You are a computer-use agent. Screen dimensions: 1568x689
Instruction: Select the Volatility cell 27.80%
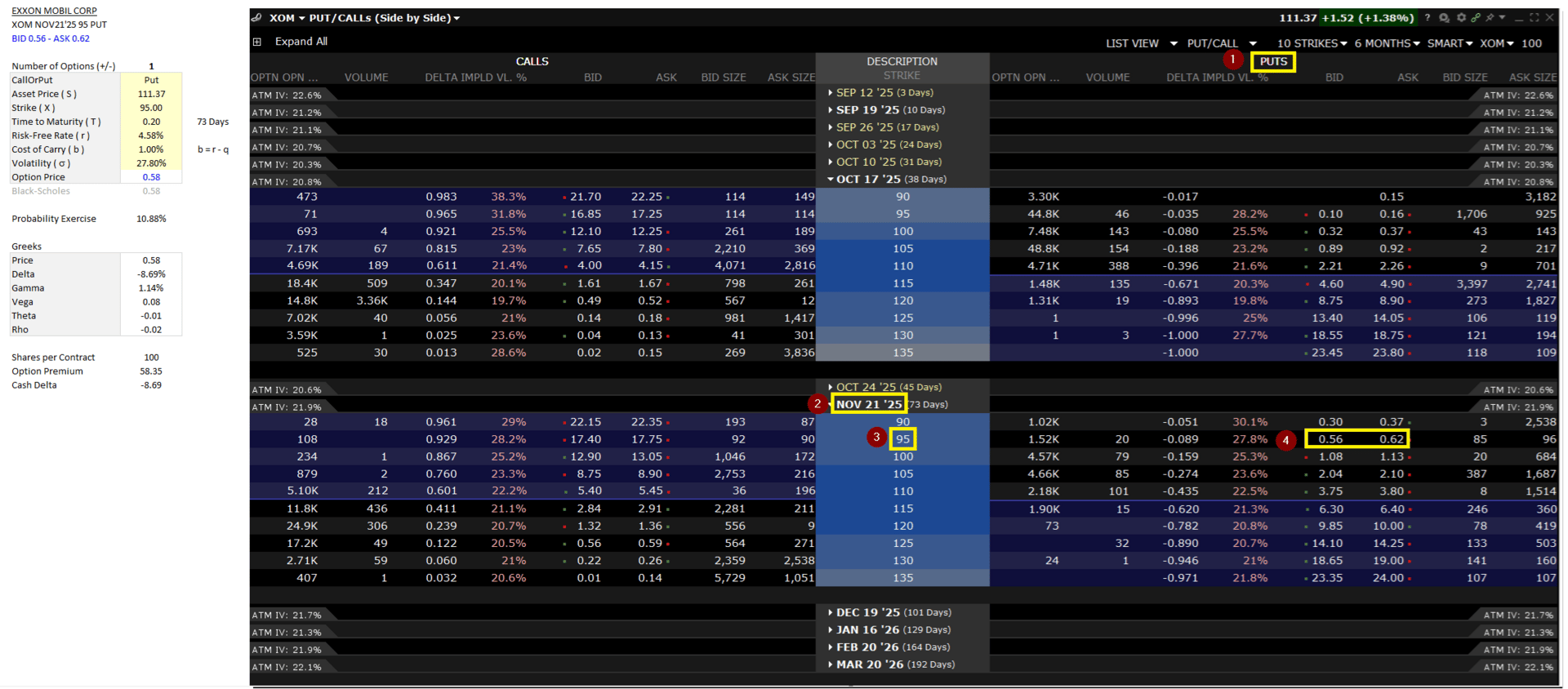tap(151, 163)
